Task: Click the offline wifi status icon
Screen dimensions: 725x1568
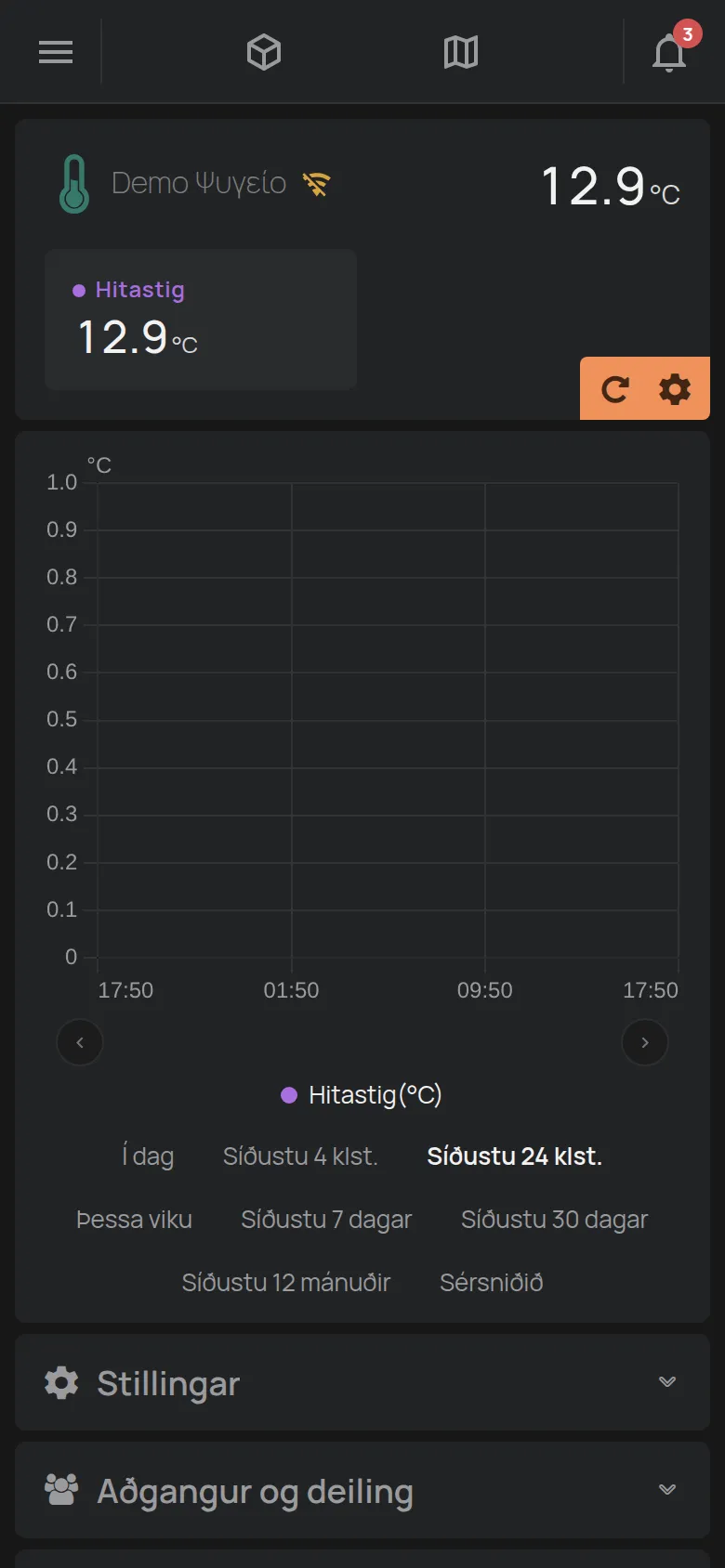Action: 316,184
